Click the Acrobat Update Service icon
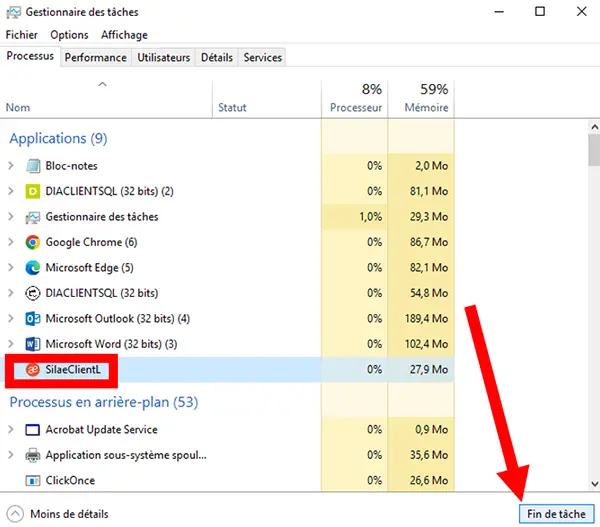Image resolution: width=600 pixels, height=527 pixels. tap(33, 430)
